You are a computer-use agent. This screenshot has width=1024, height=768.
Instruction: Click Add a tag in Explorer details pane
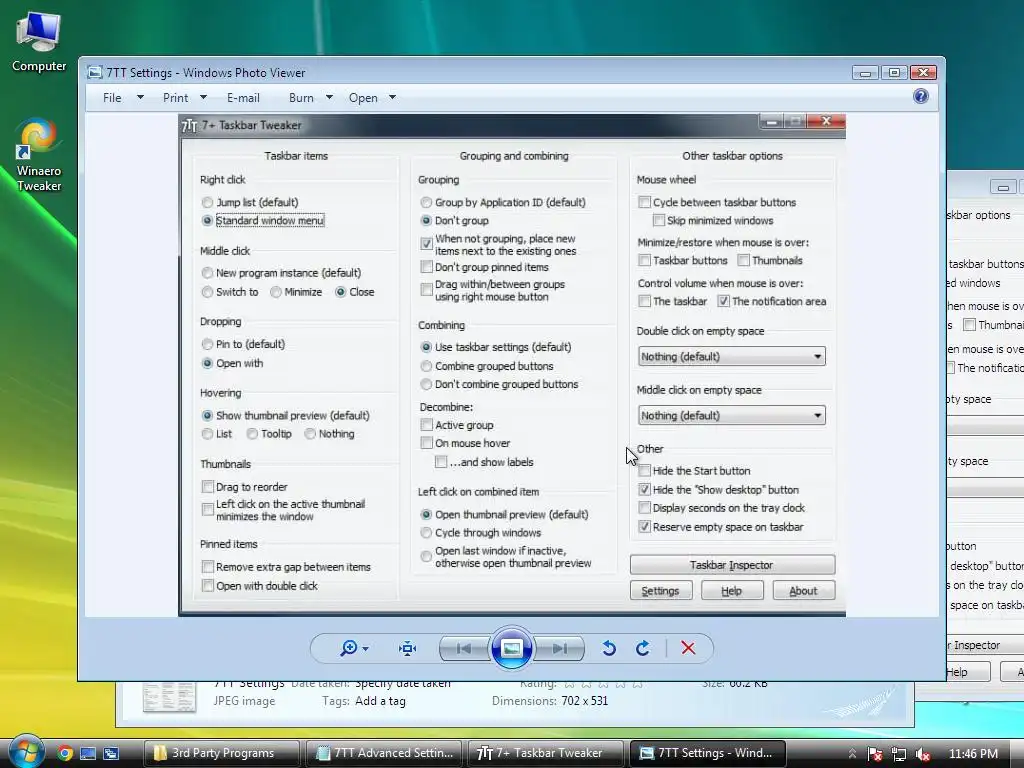(x=380, y=701)
